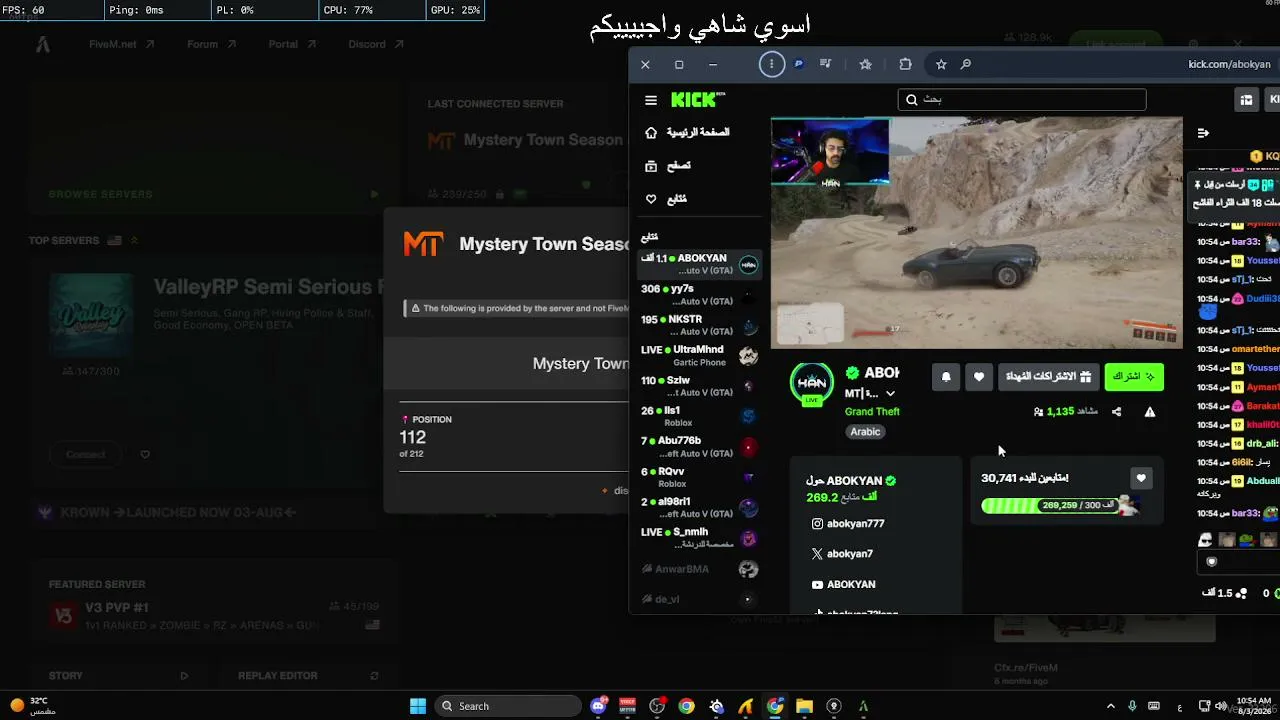Open al98ri1 channel in sidebar
1280x720 pixels.
tap(700, 507)
